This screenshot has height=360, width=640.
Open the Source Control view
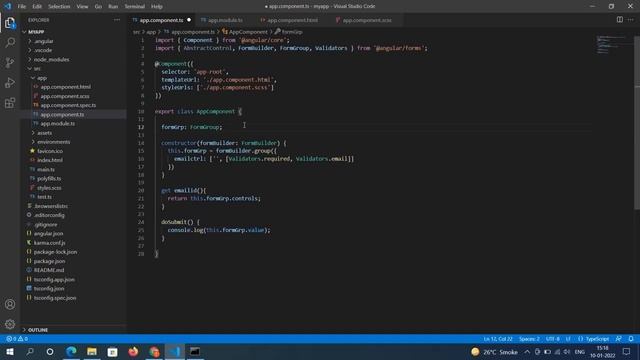coord(10,62)
